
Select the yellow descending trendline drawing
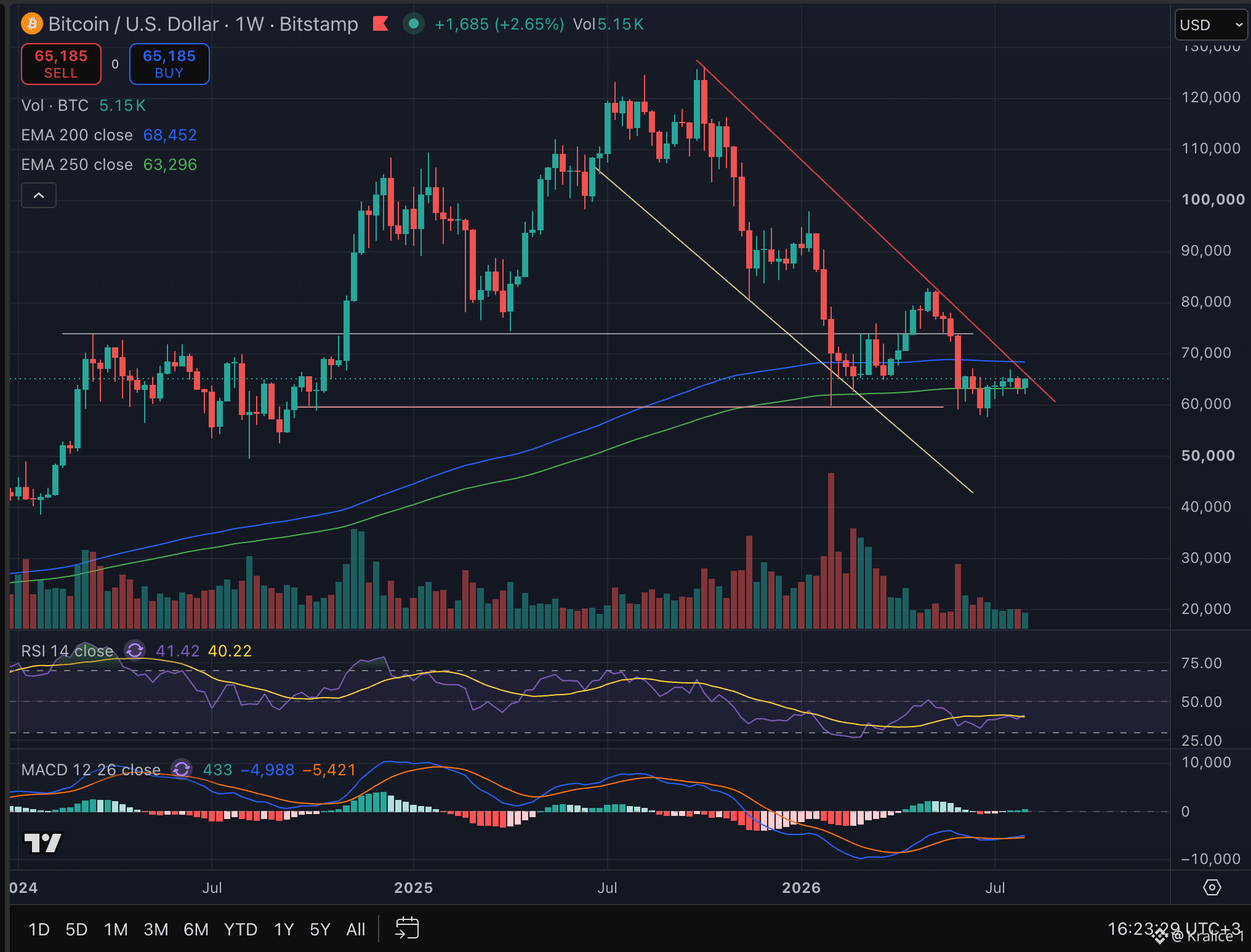[x=784, y=330]
